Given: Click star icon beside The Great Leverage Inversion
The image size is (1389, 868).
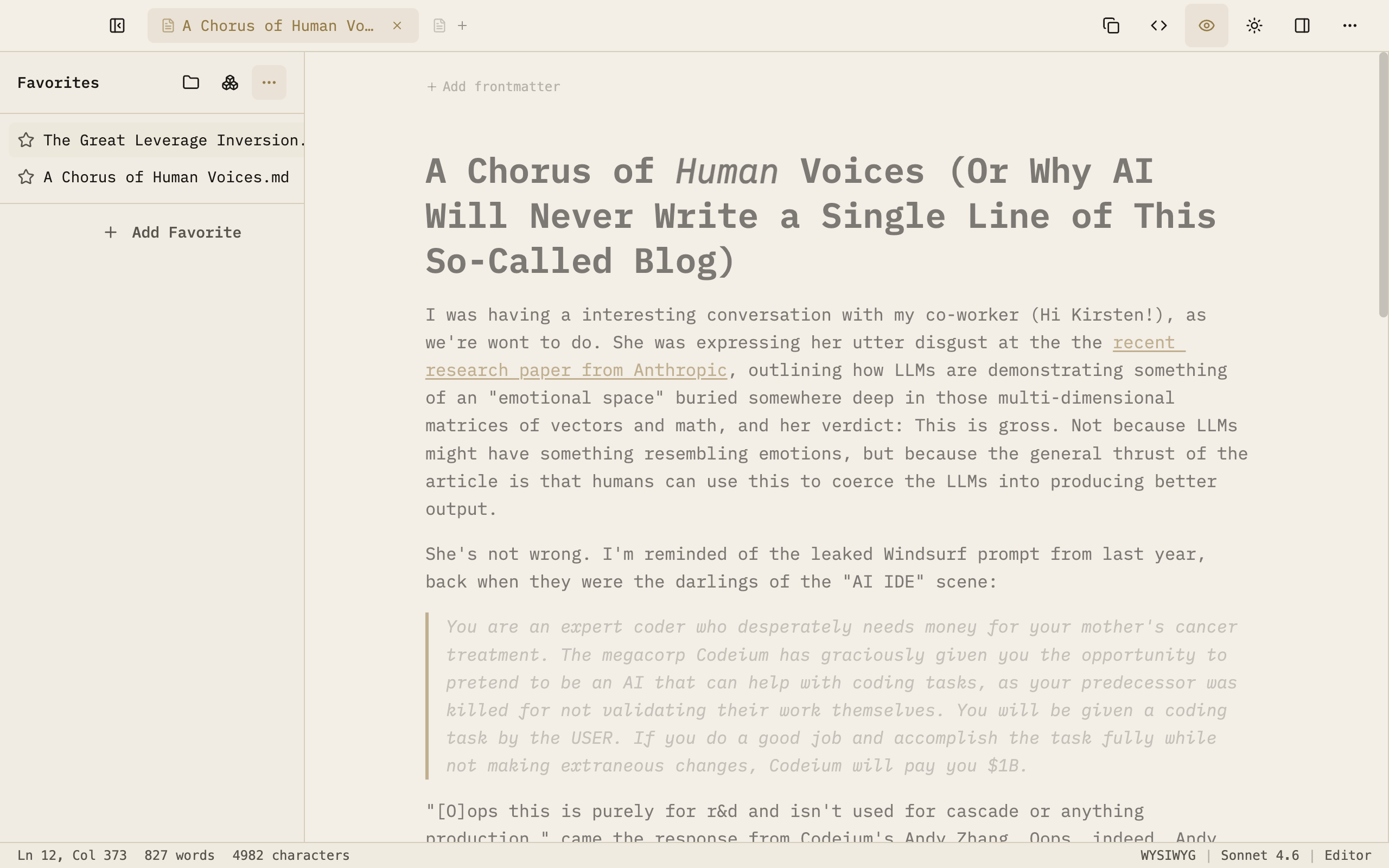Looking at the screenshot, I should (26, 140).
